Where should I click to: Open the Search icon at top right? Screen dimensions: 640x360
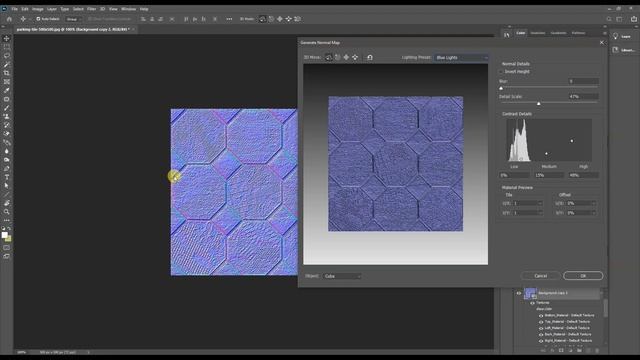click(609, 19)
